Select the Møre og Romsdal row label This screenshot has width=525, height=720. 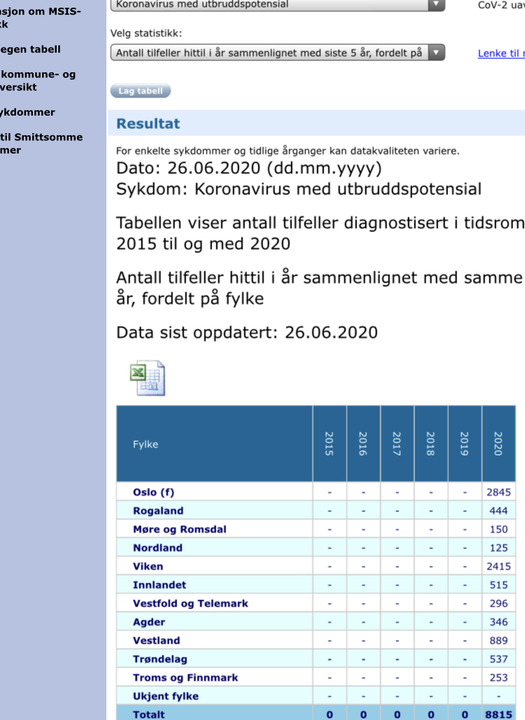[x=180, y=529]
